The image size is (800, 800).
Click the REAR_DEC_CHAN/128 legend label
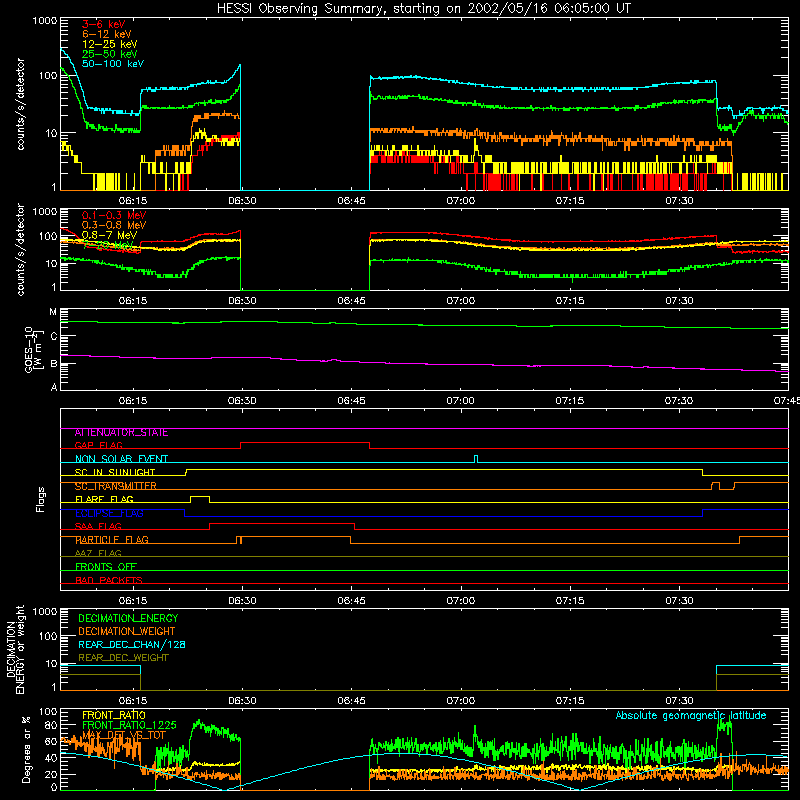pos(132,645)
